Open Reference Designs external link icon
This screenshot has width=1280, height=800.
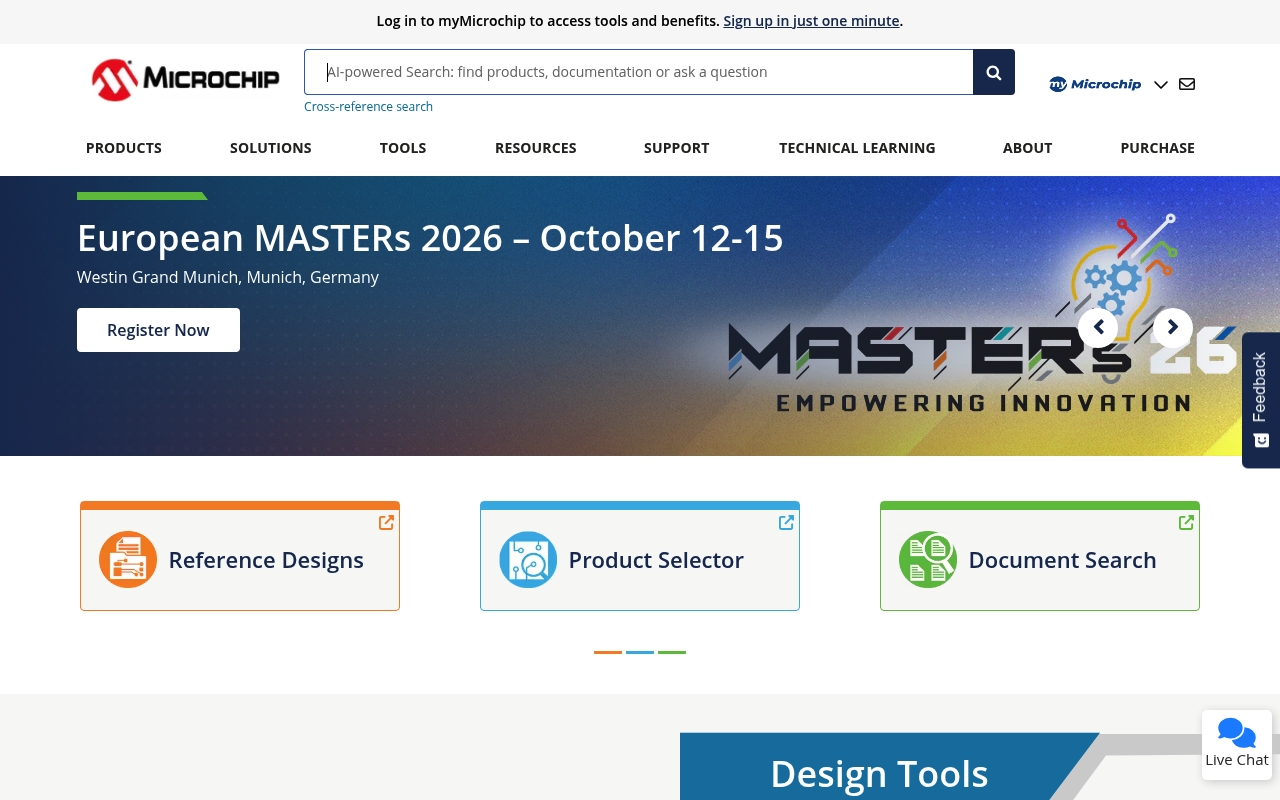pos(386,522)
